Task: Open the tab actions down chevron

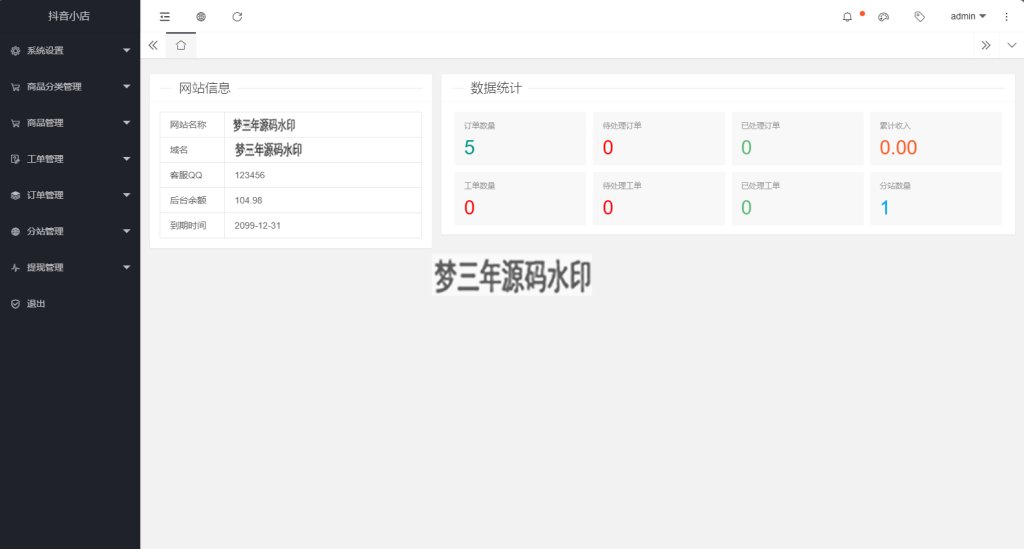Action: point(1012,45)
